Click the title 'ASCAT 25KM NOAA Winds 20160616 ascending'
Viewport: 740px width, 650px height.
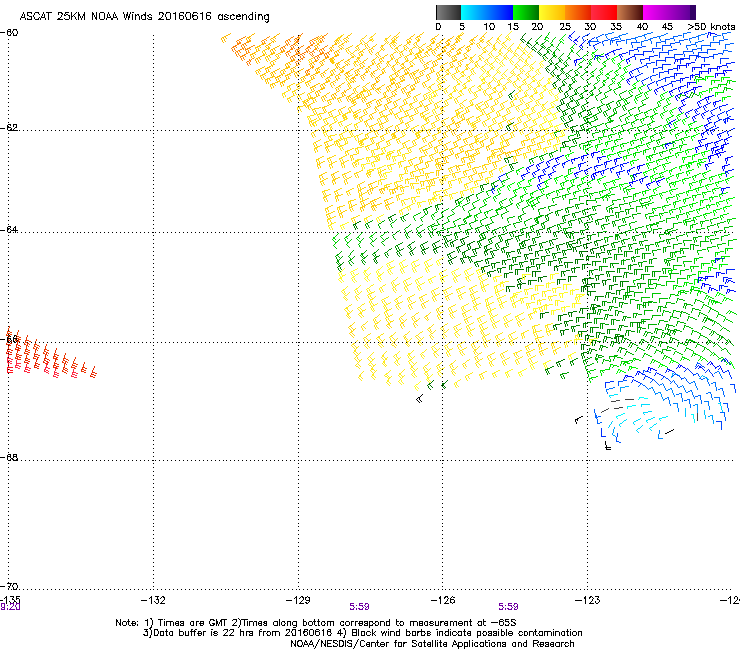click(144, 17)
